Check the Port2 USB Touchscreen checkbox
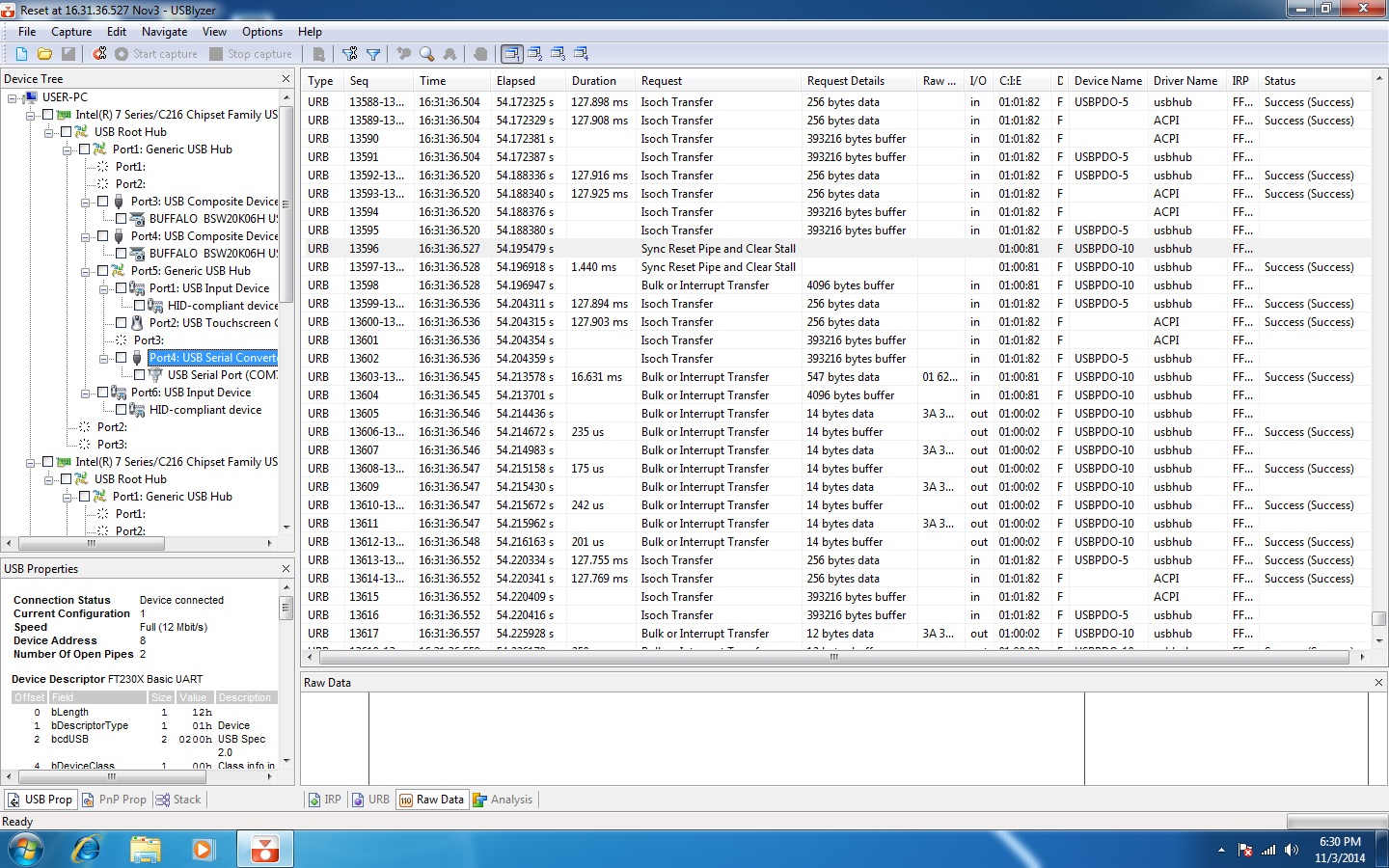 coord(121,323)
